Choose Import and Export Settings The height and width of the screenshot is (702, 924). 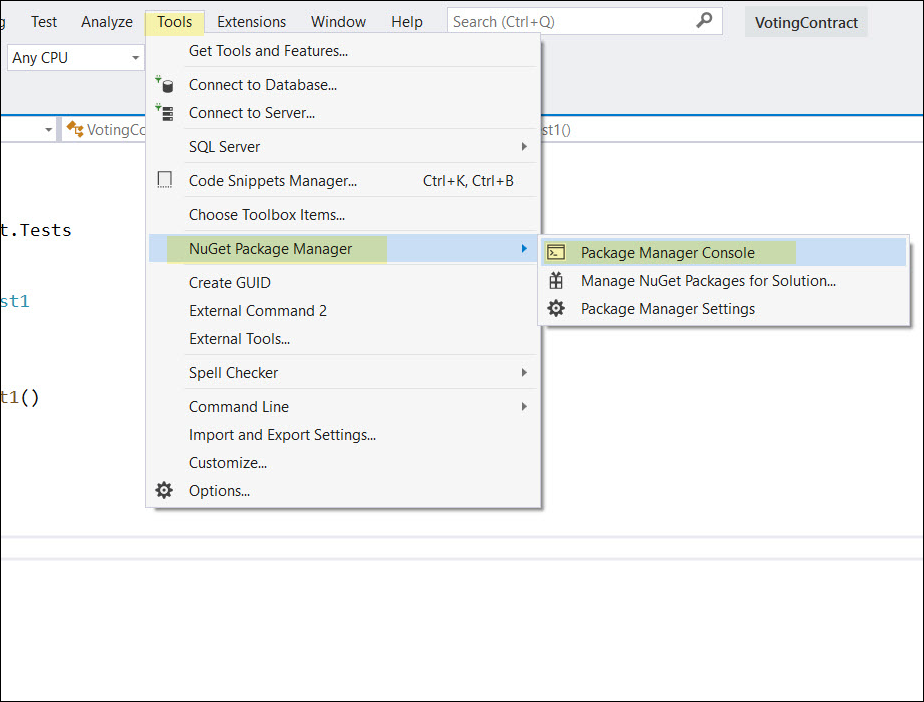click(282, 435)
